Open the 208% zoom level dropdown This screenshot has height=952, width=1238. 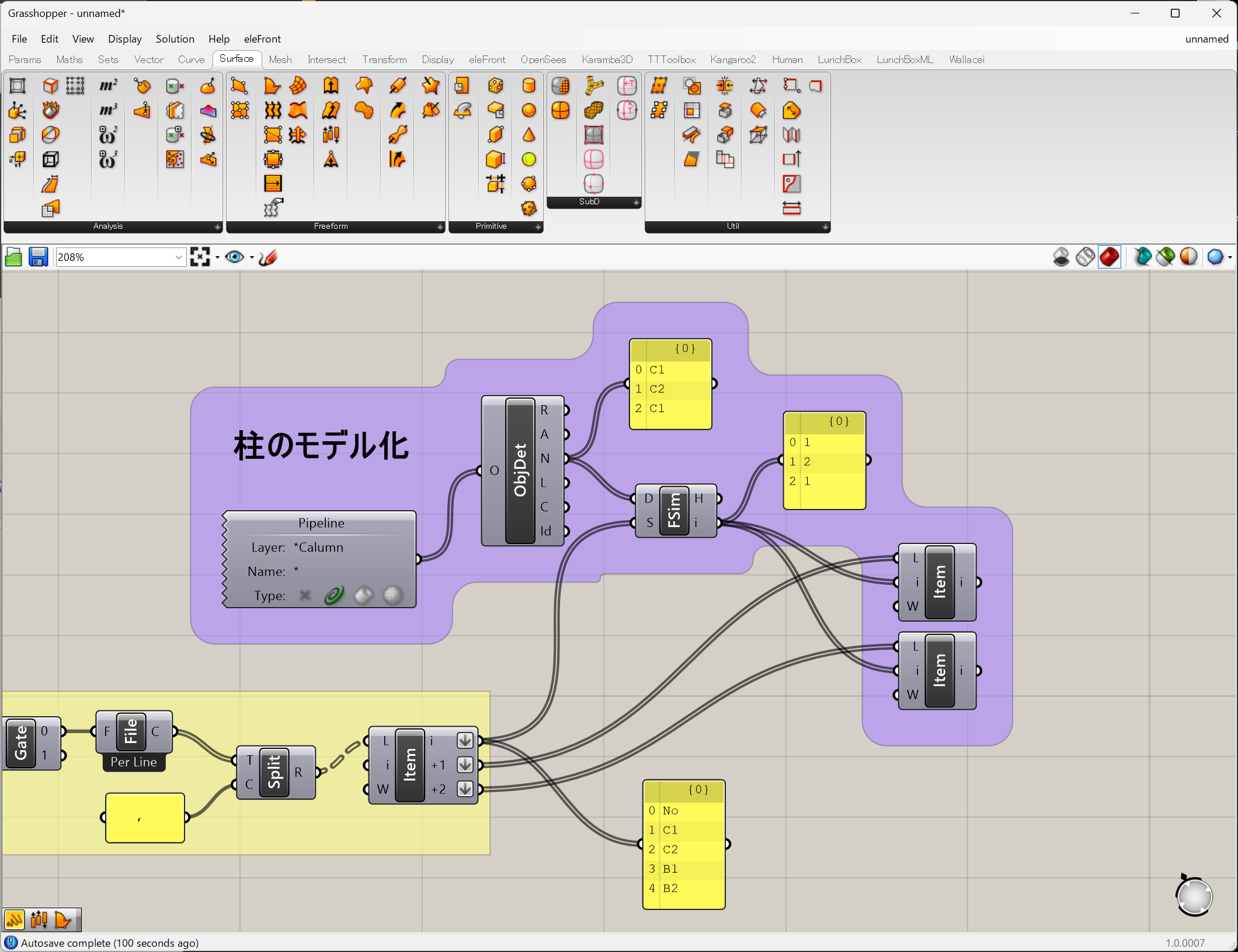pyautogui.click(x=179, y=257)
